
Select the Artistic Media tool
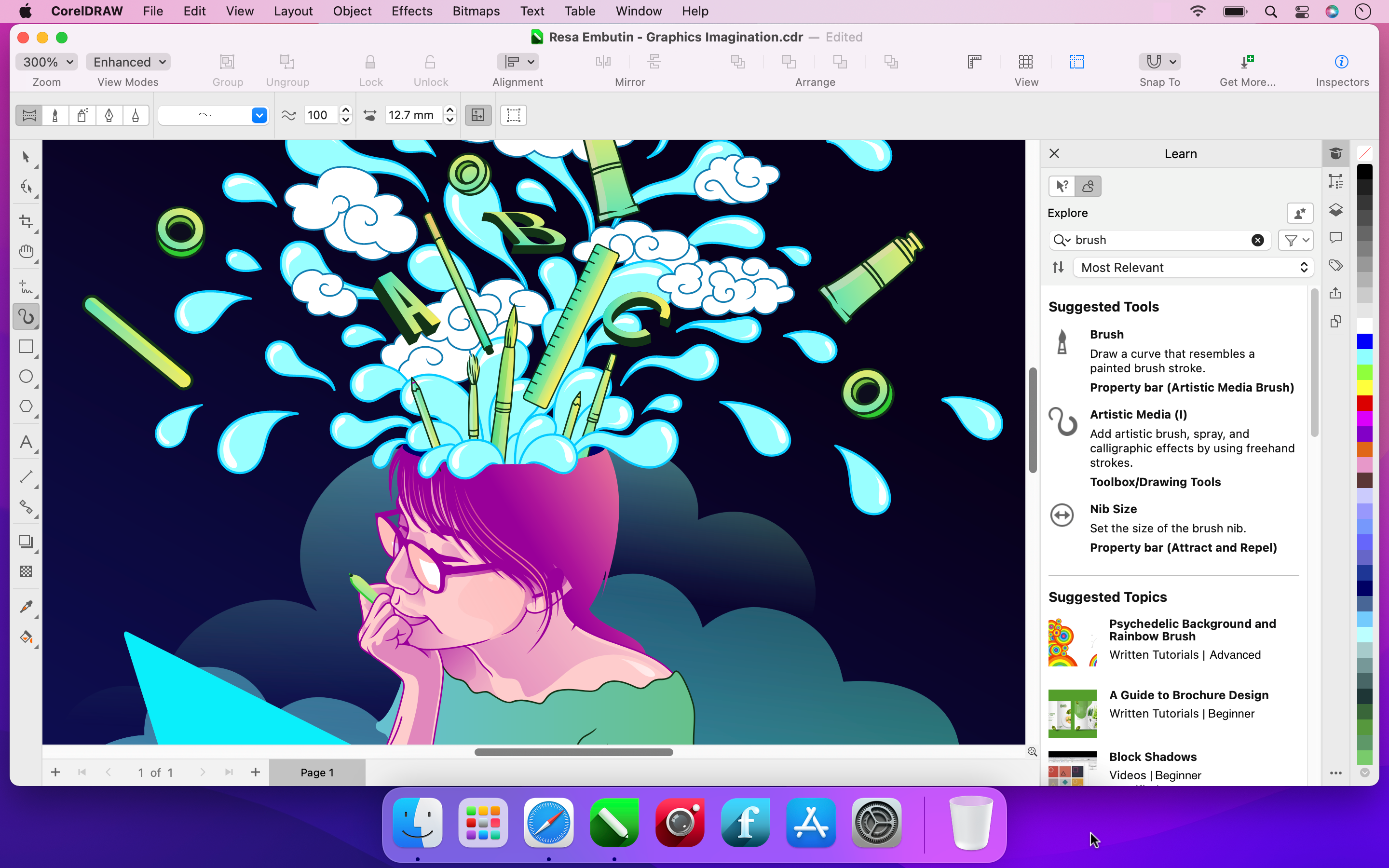pyautogui.click(x=27, y=316)
